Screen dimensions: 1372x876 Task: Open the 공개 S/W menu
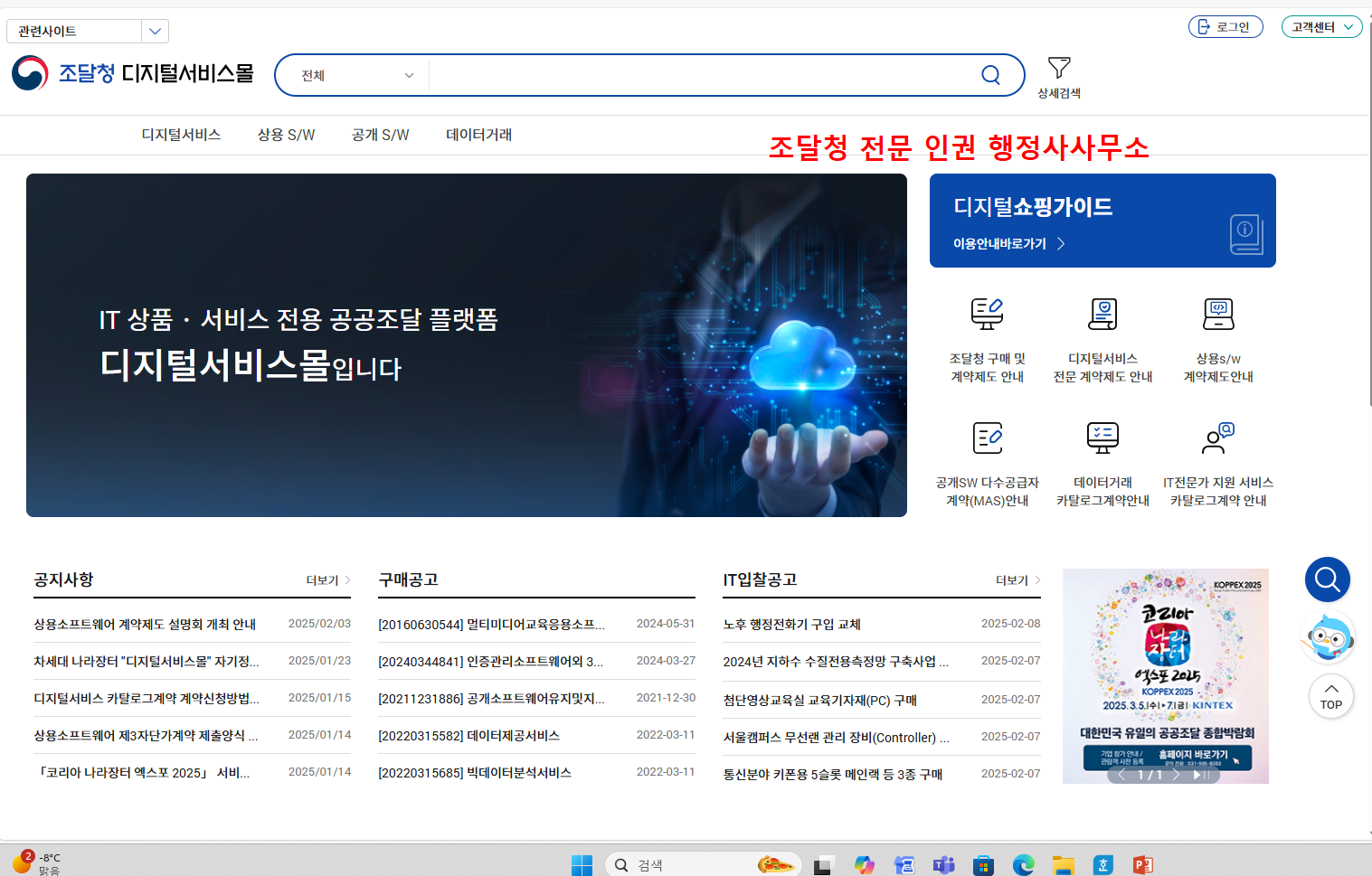[380, 135]
